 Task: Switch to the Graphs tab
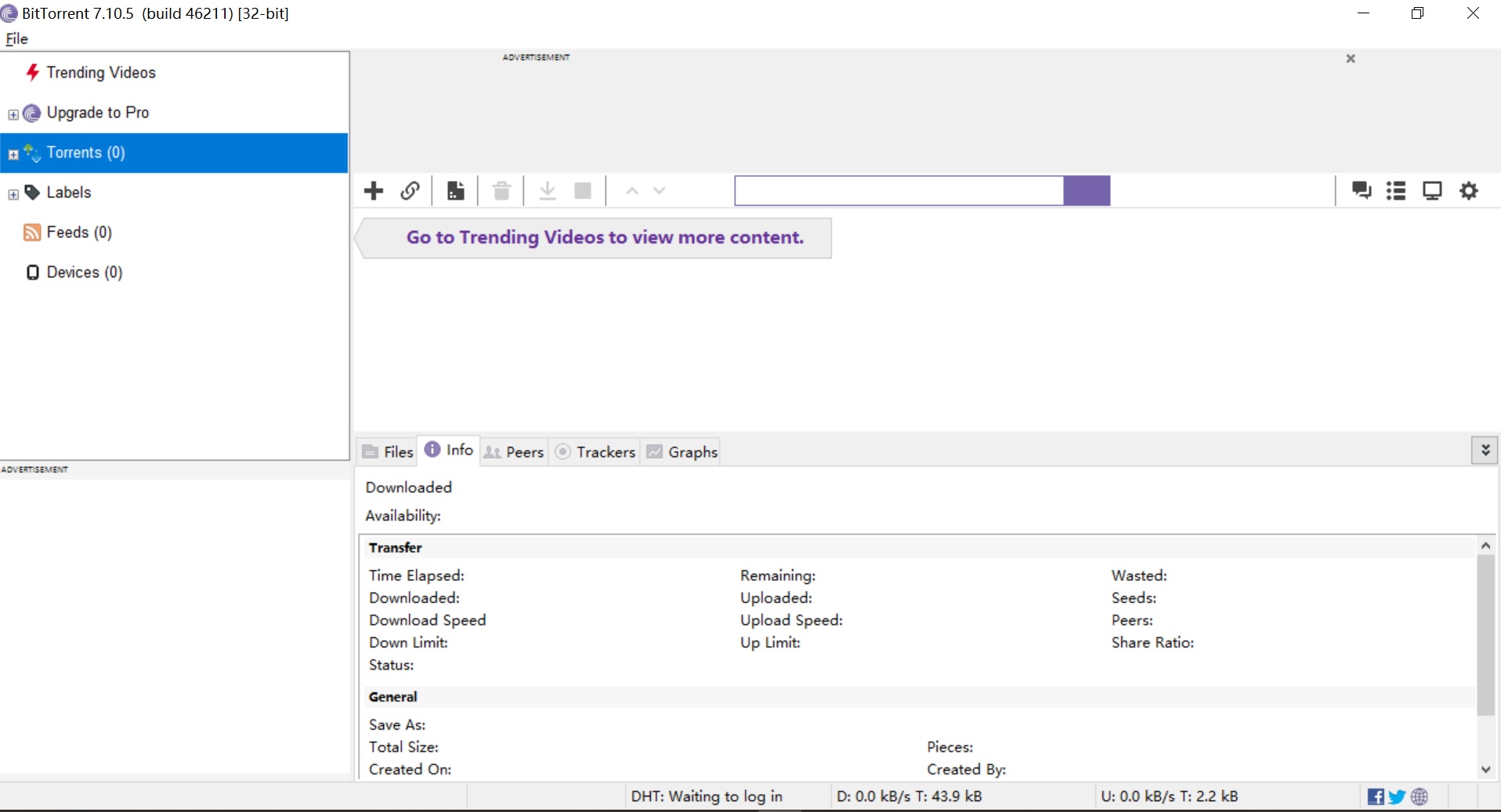click(682, 452)
